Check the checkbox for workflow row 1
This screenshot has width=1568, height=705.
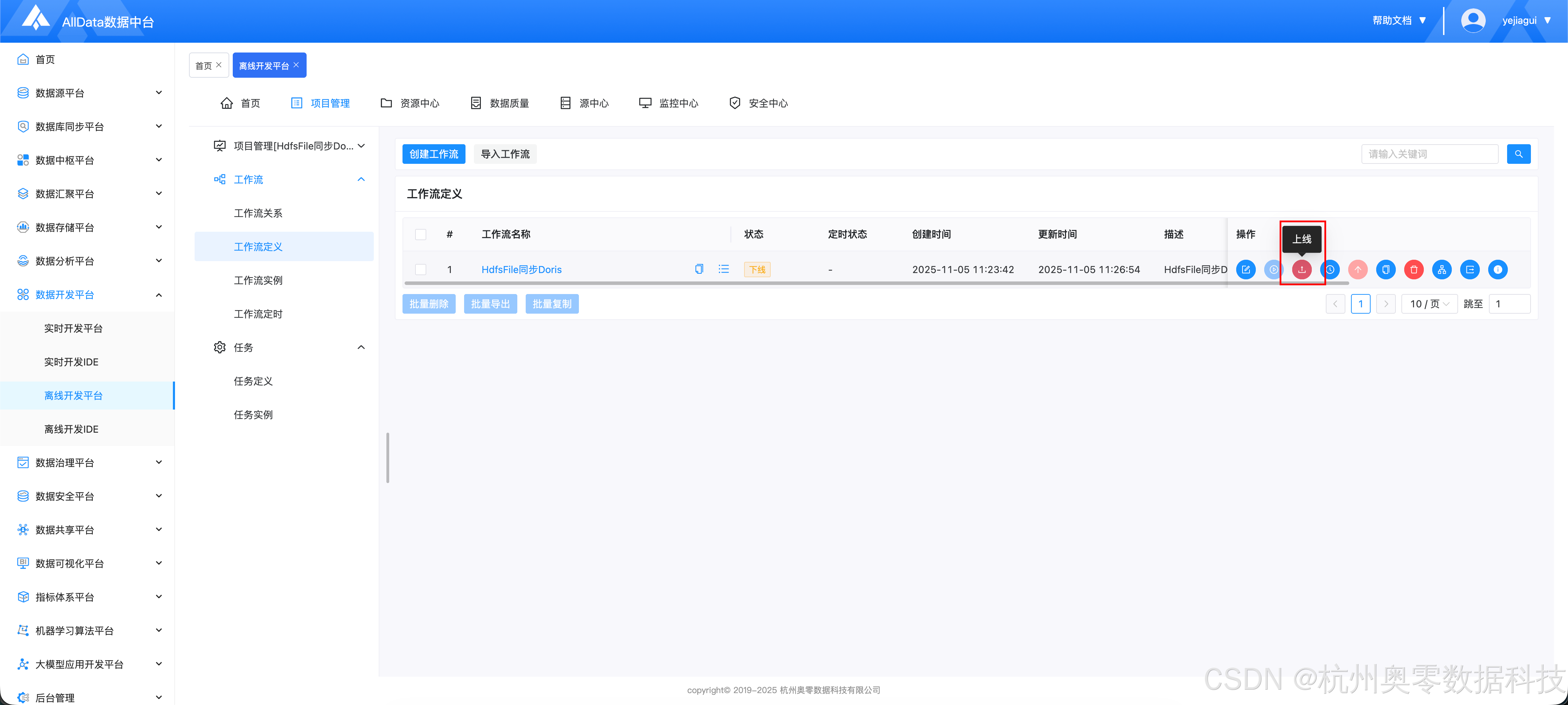click(420, 269)
